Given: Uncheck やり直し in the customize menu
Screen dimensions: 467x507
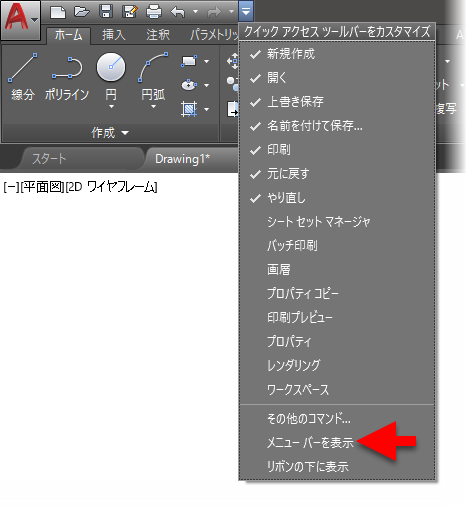Looking at the screenshot, I should tap(337, 198).
